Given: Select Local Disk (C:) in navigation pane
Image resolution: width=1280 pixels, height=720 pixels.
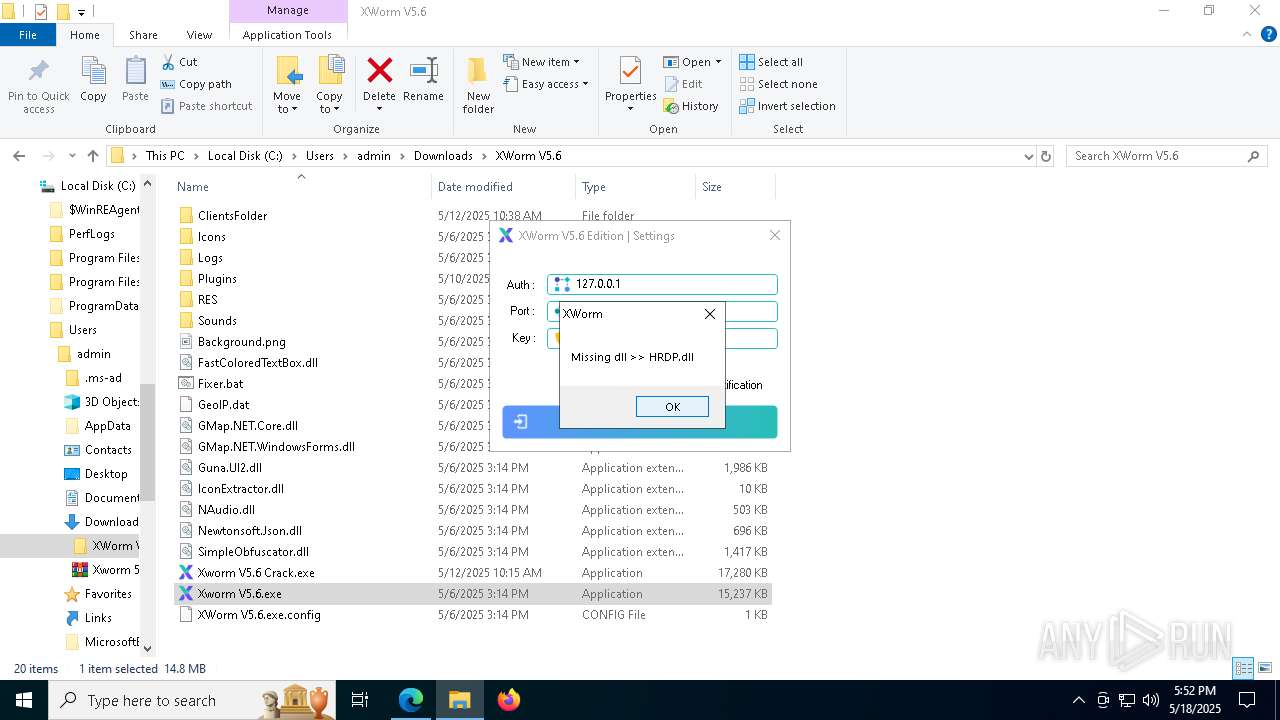Looking at the screenshot, I should (97, 186).
